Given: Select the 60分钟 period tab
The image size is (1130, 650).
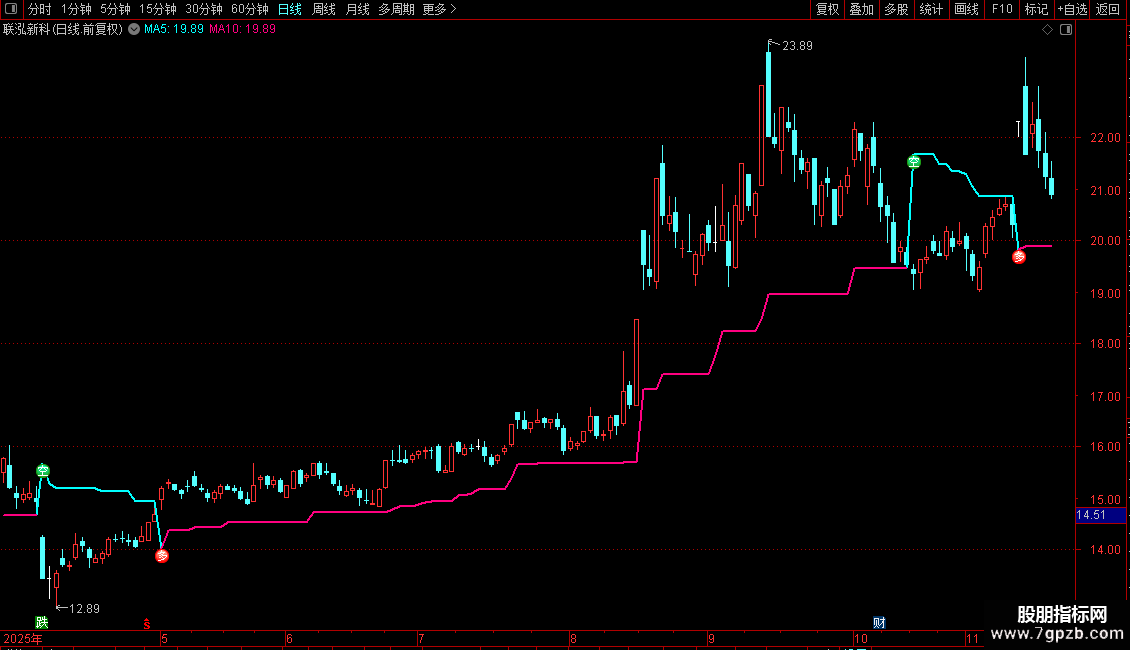Looking at the screenshot, I should (250, 9).
